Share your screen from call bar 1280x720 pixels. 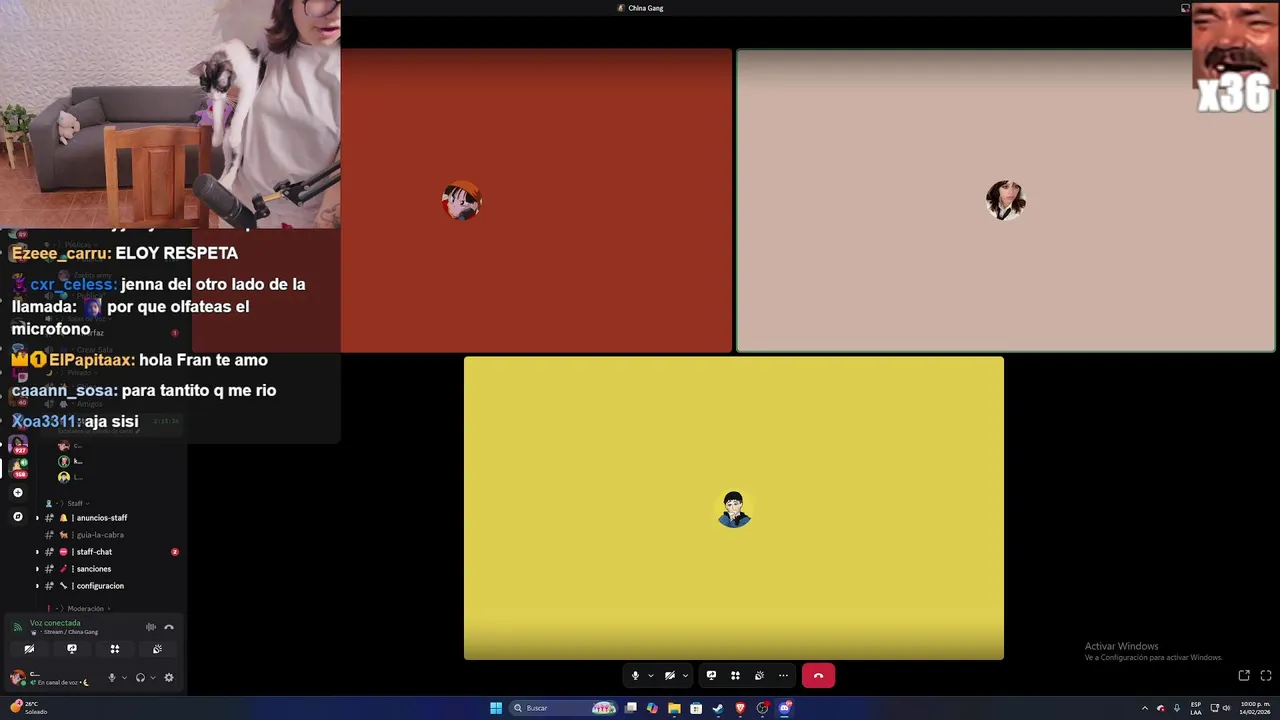point(711,676)
